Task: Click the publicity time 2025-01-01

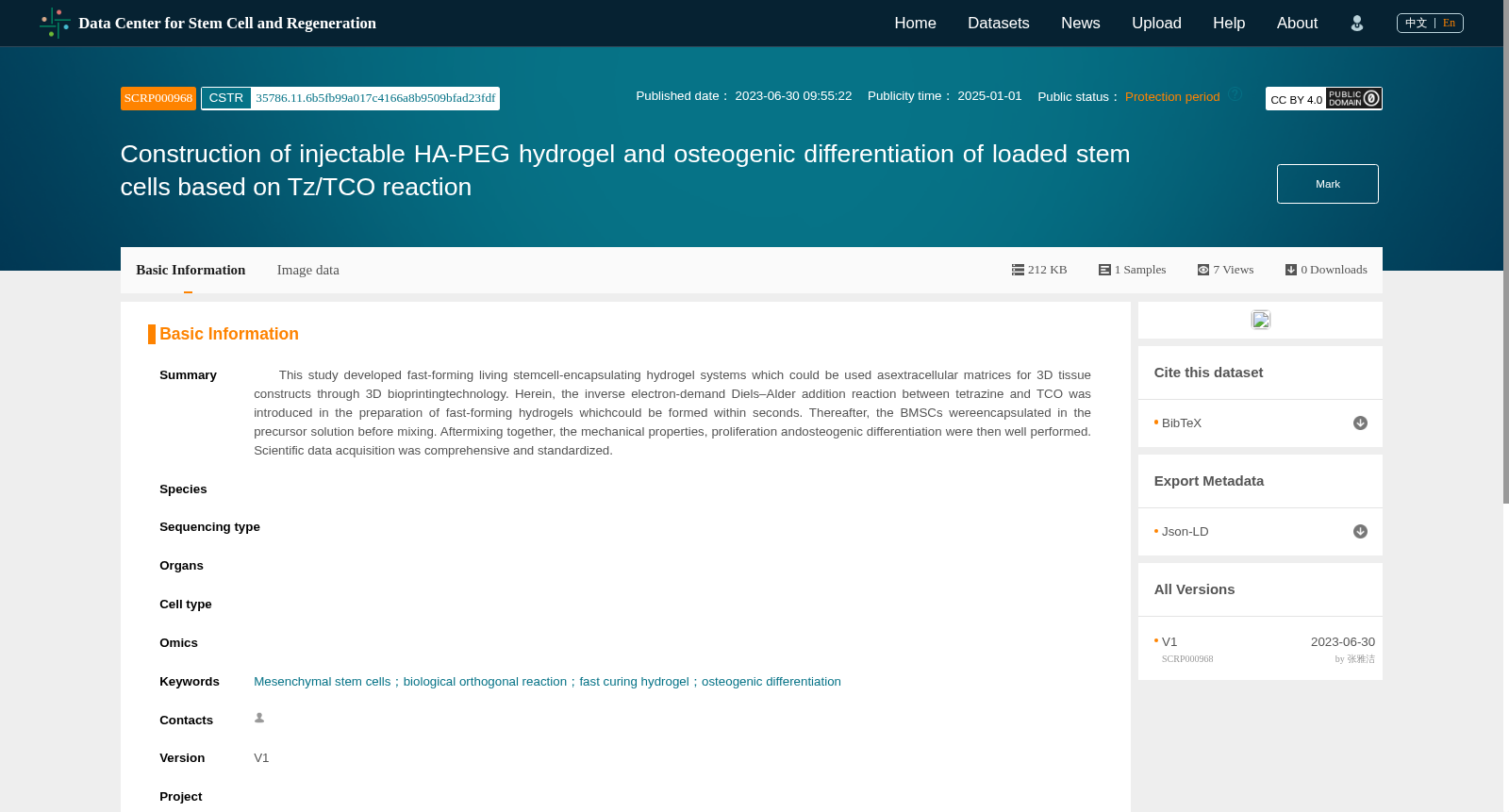Action: [x=989, y=96]
